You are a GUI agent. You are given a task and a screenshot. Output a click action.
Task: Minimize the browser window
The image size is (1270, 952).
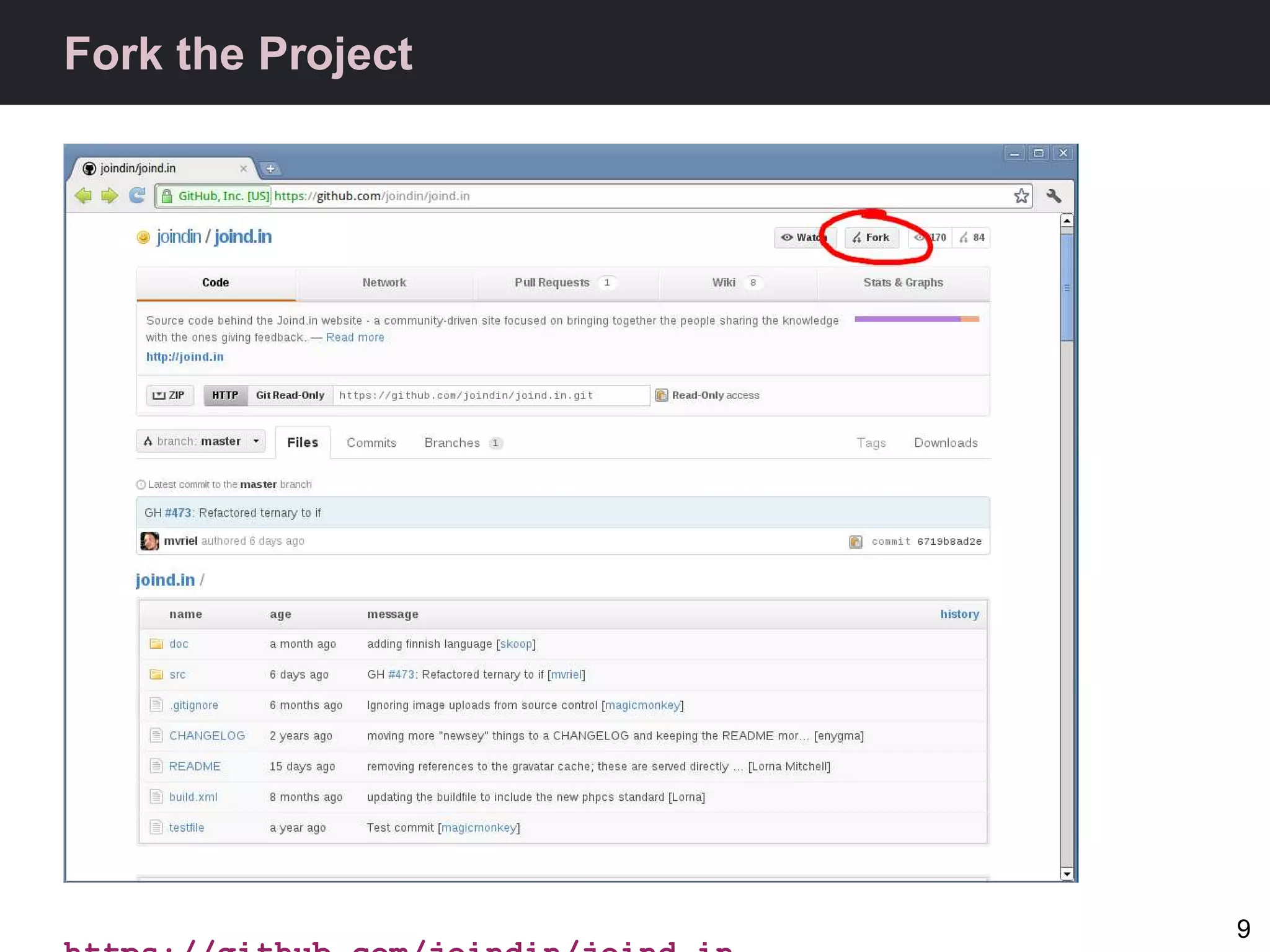[x=1015, y=153]
